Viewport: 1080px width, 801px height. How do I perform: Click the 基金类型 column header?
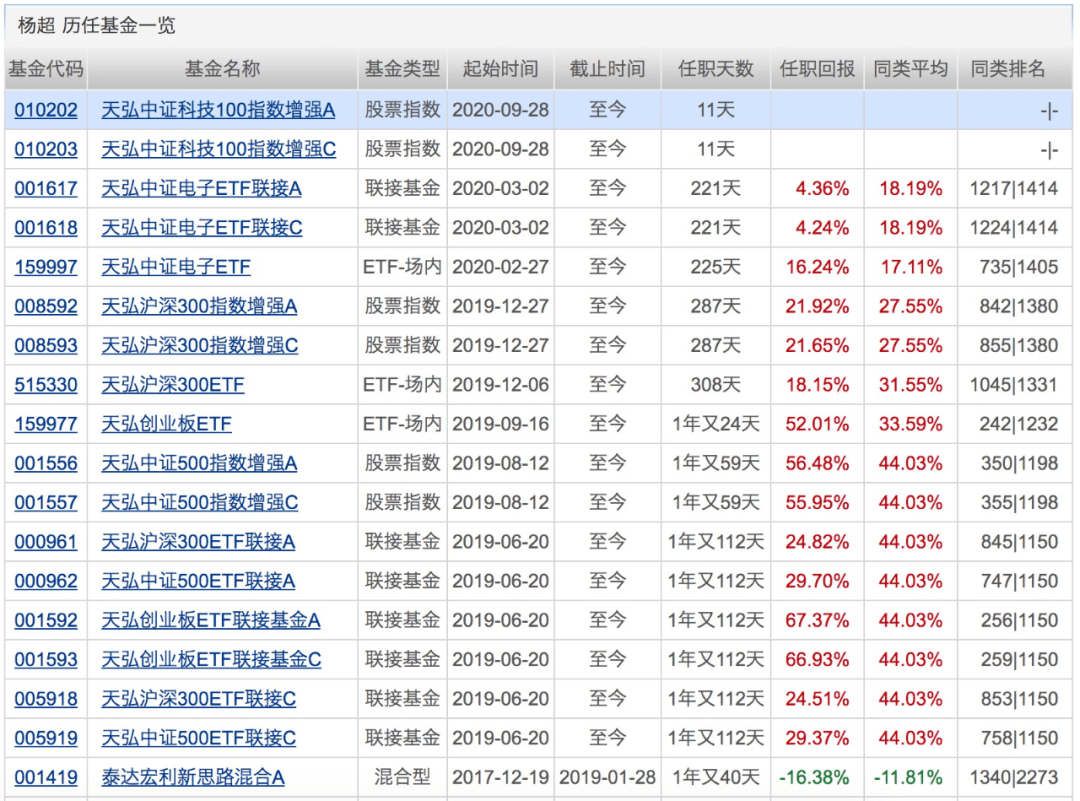pyautogui.click(x=402, y=69)
